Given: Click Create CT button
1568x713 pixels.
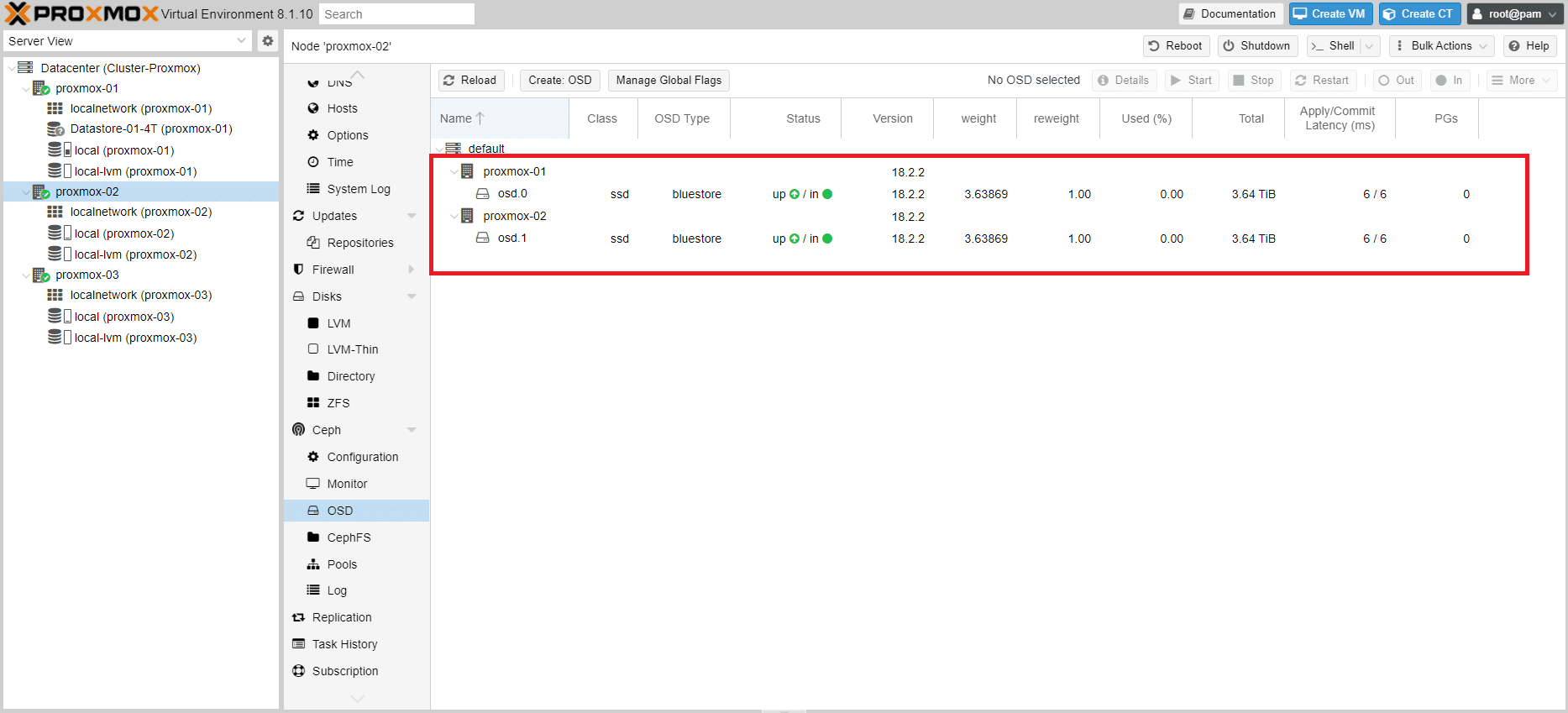Looking at the screenshot, I should (x=1420, y=13).
